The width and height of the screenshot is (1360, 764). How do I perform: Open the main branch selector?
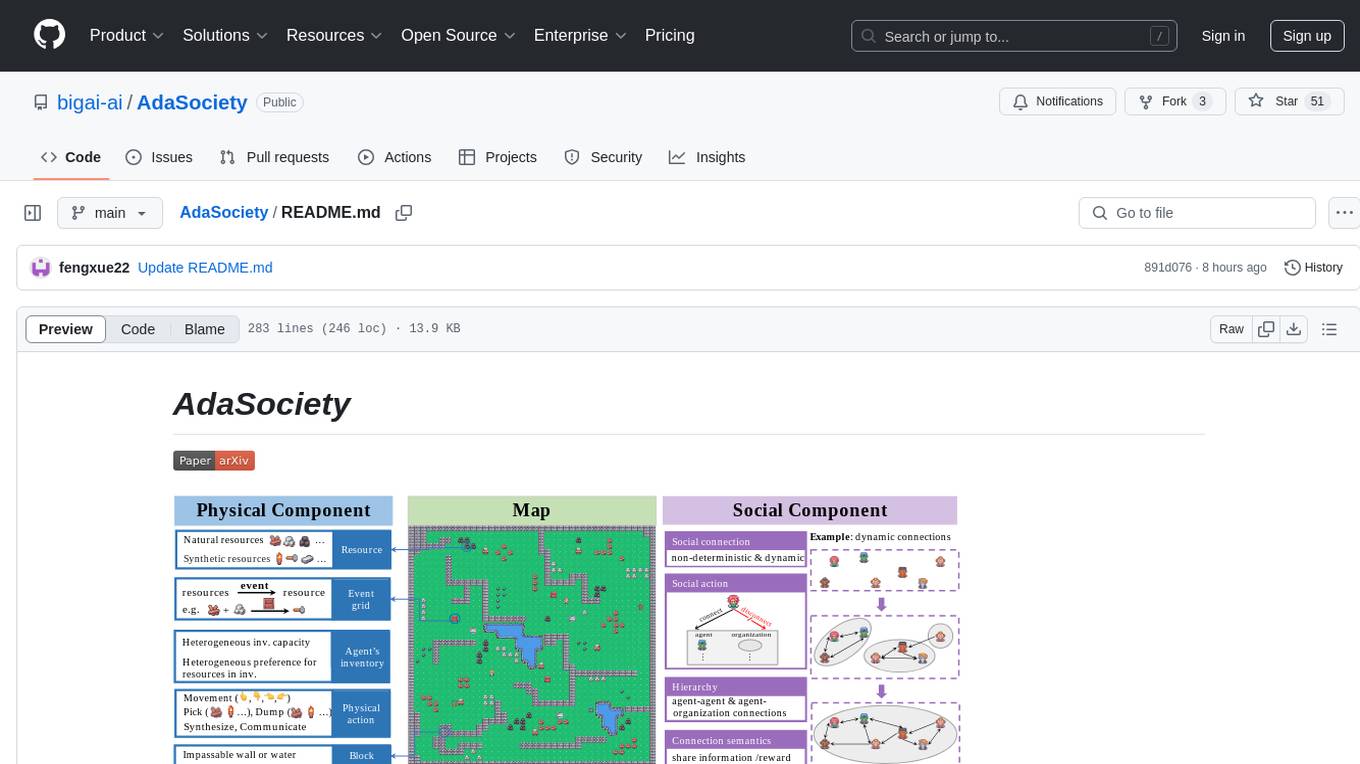(x=109, y=213)
